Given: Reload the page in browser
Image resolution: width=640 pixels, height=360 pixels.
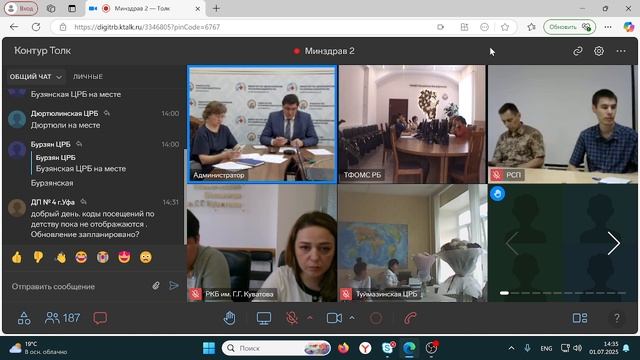Looking at the screenshot, I should pyautogui.click(x=36, y=27).
